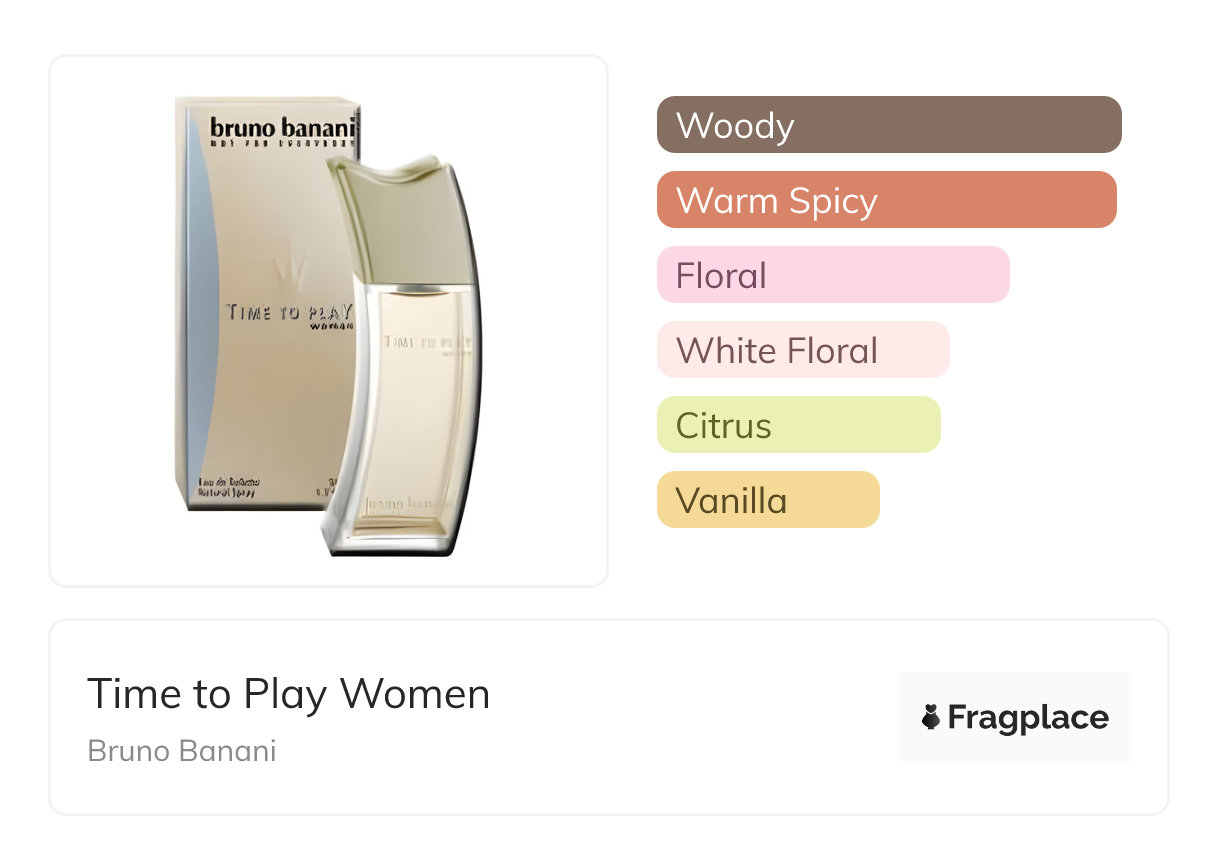Click the bruno banani logo on the box

[x=283, y=128]
